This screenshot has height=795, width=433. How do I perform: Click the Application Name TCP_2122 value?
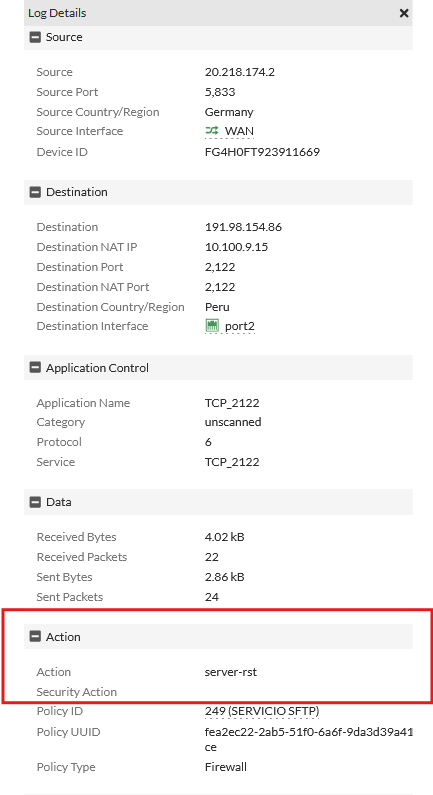click(232, 403)
